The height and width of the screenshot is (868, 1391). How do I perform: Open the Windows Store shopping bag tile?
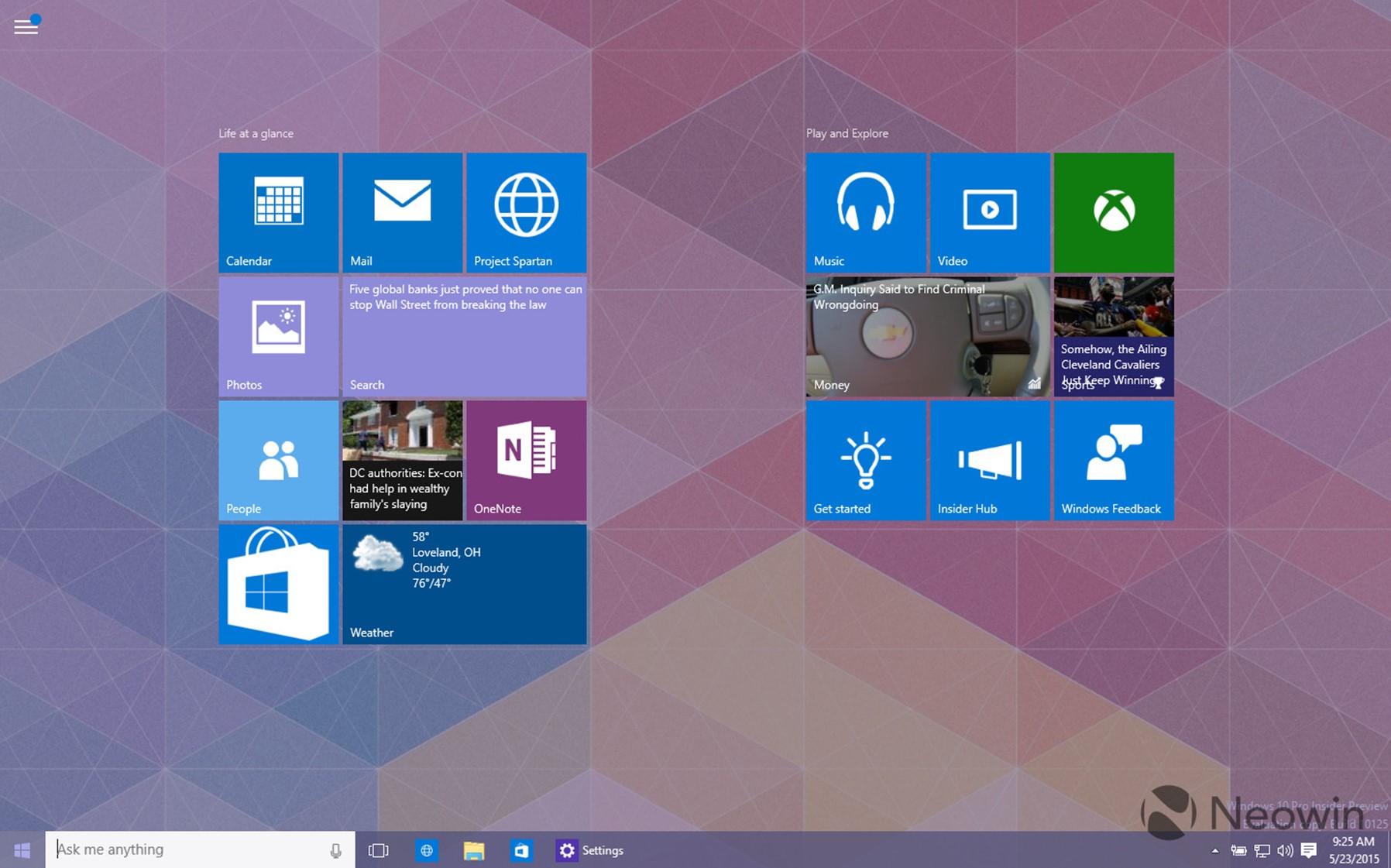coord(278,584)
